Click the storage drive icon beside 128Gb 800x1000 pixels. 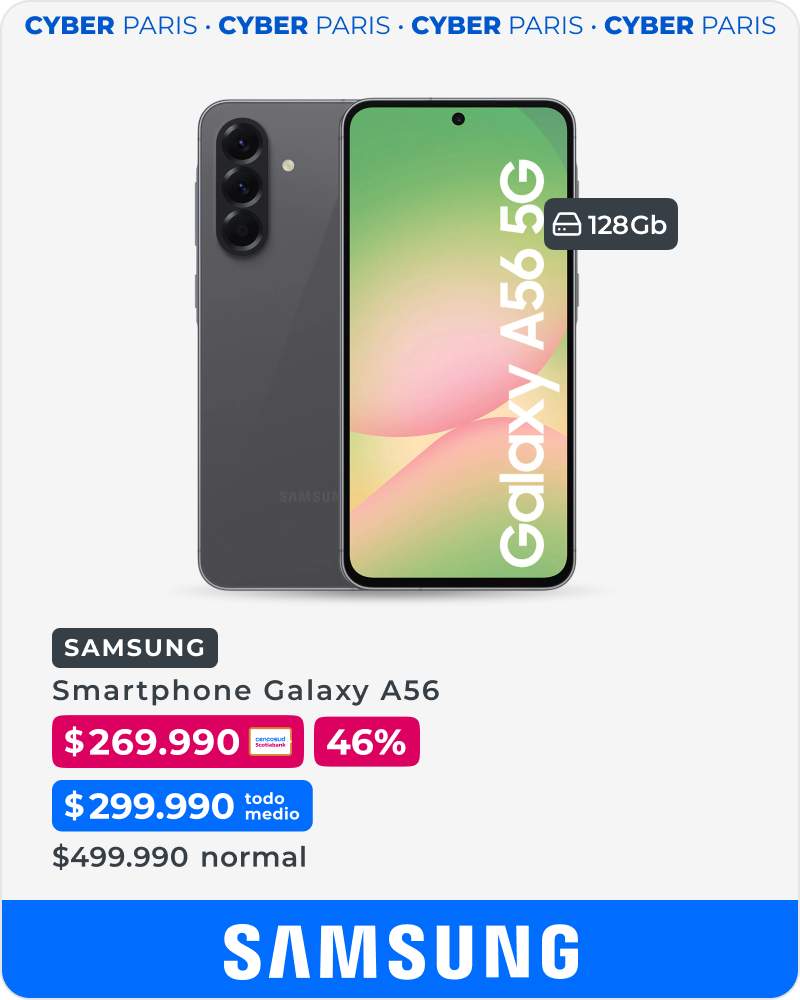(567, 225)
